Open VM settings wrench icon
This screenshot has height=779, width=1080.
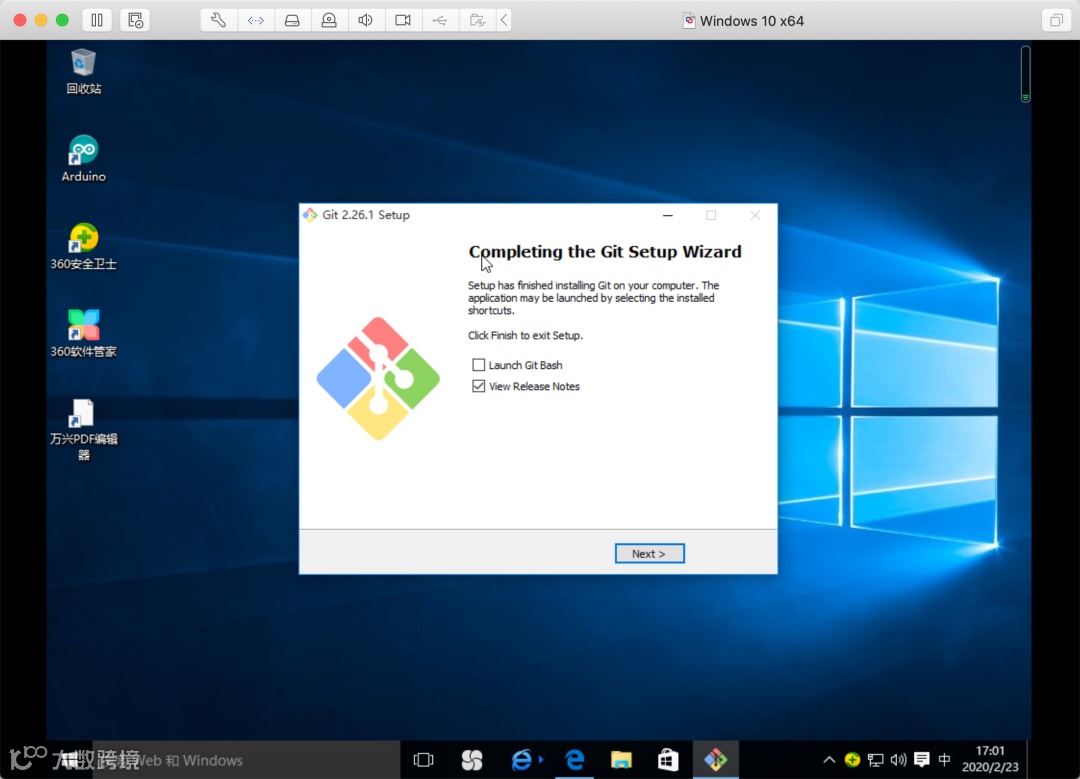(218, 20)
